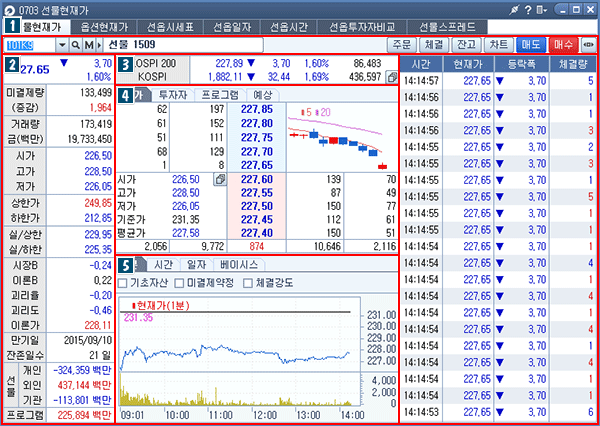Click the link icon right of the 매수 button
This screenshot has height=426, width=600.
[588, 46]
